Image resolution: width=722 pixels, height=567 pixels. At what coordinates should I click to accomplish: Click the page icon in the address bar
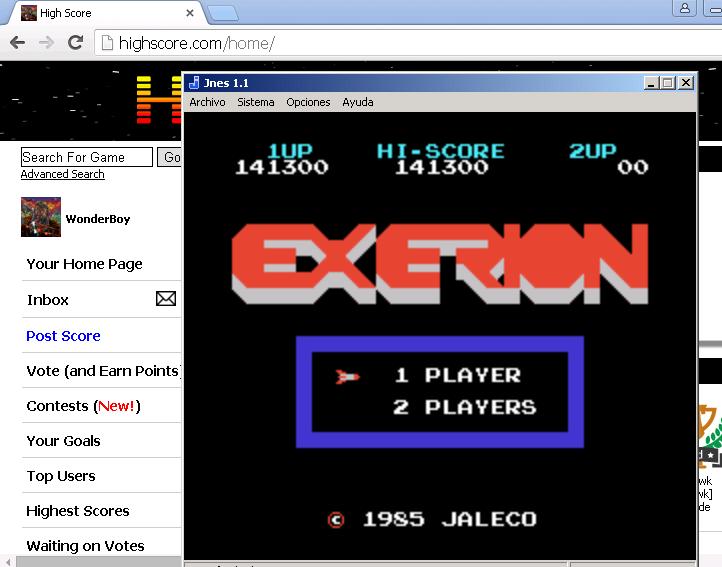click(x=107, y=43)
